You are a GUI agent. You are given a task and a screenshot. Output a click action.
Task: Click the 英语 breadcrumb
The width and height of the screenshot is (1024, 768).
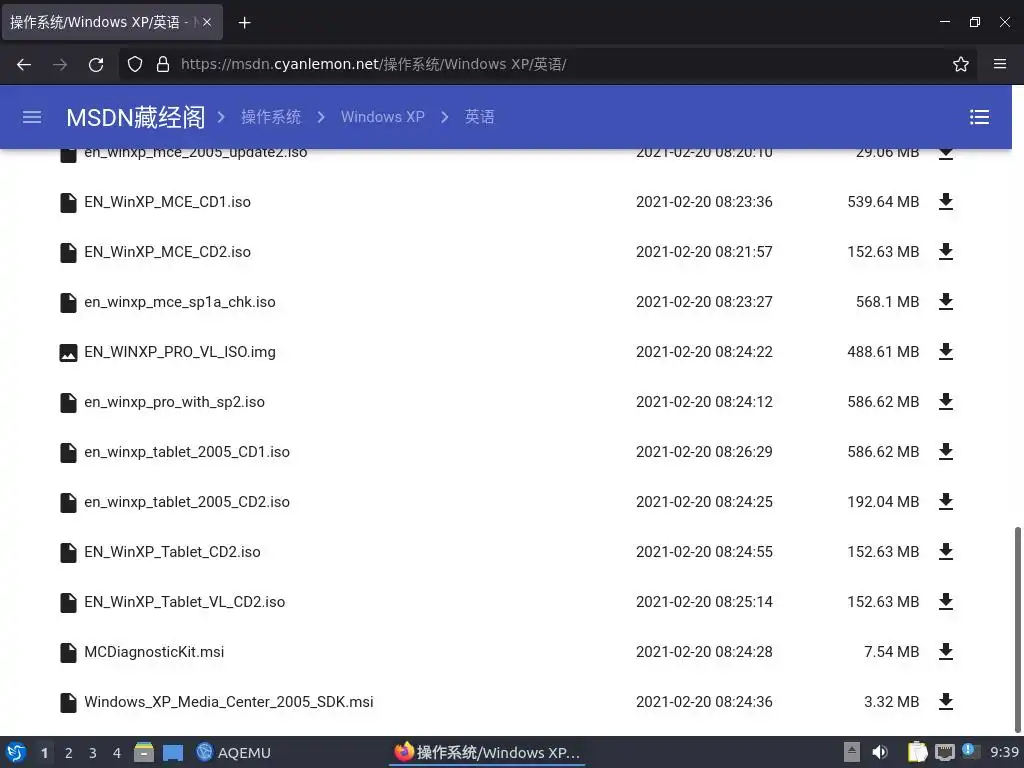[479, 117]
